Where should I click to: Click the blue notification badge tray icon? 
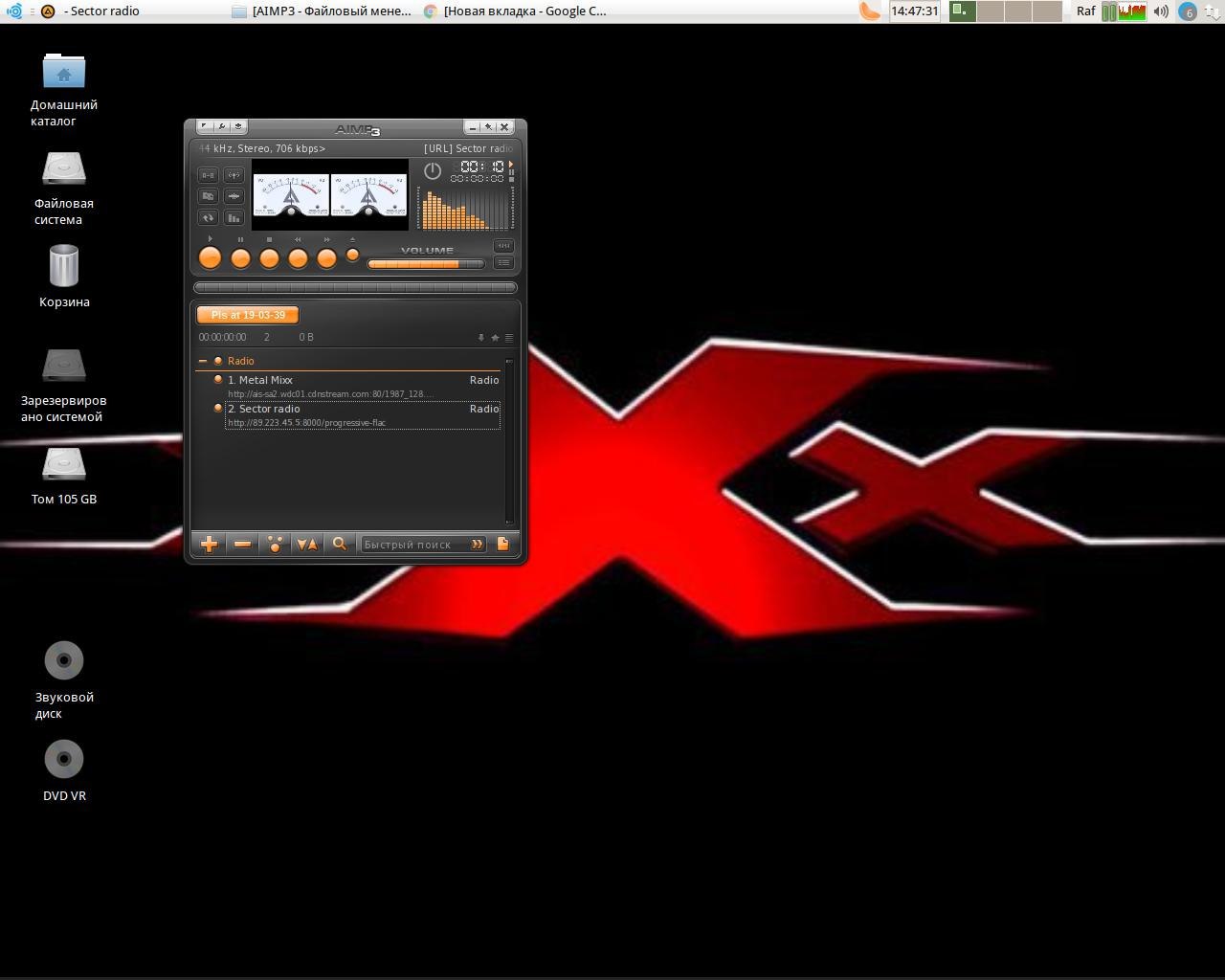pos(1188,11)
